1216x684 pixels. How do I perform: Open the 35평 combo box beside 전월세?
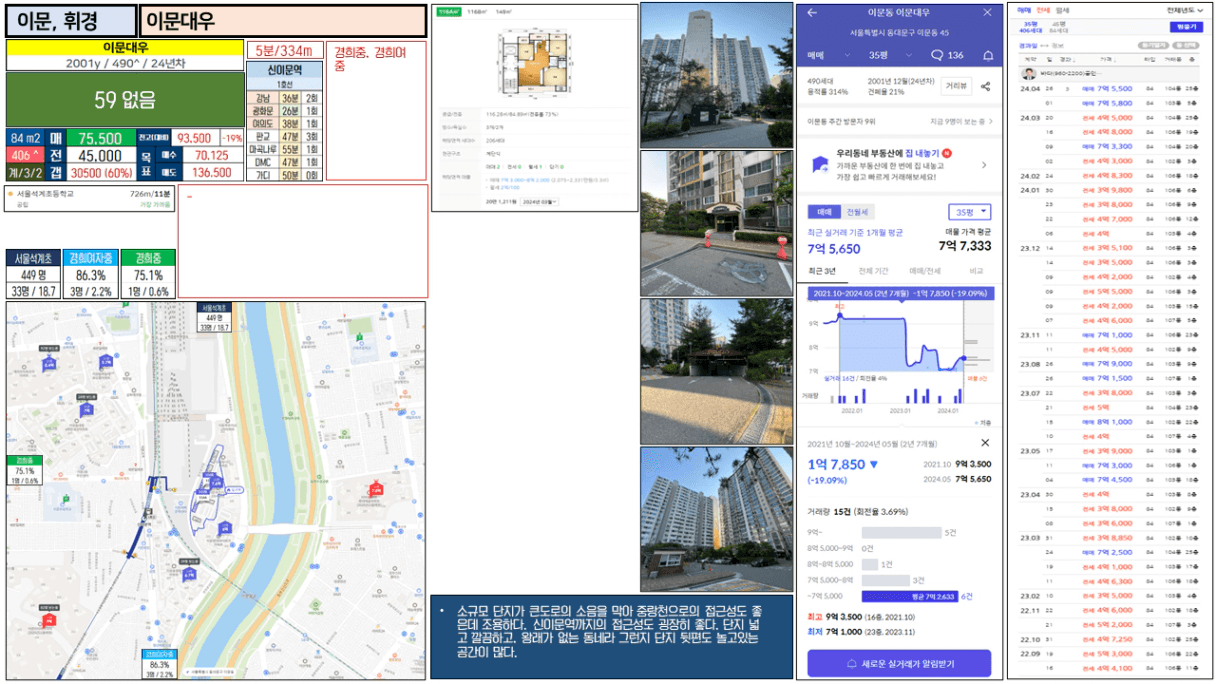coord(969,212)
